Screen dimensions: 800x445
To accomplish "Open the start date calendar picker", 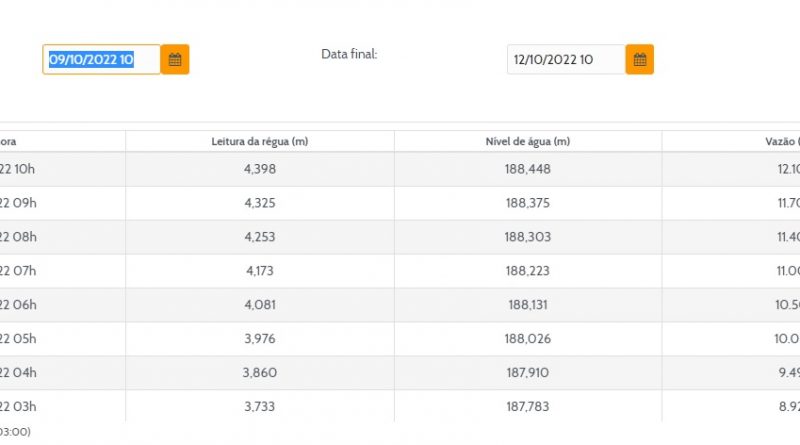I will point(175,60).
